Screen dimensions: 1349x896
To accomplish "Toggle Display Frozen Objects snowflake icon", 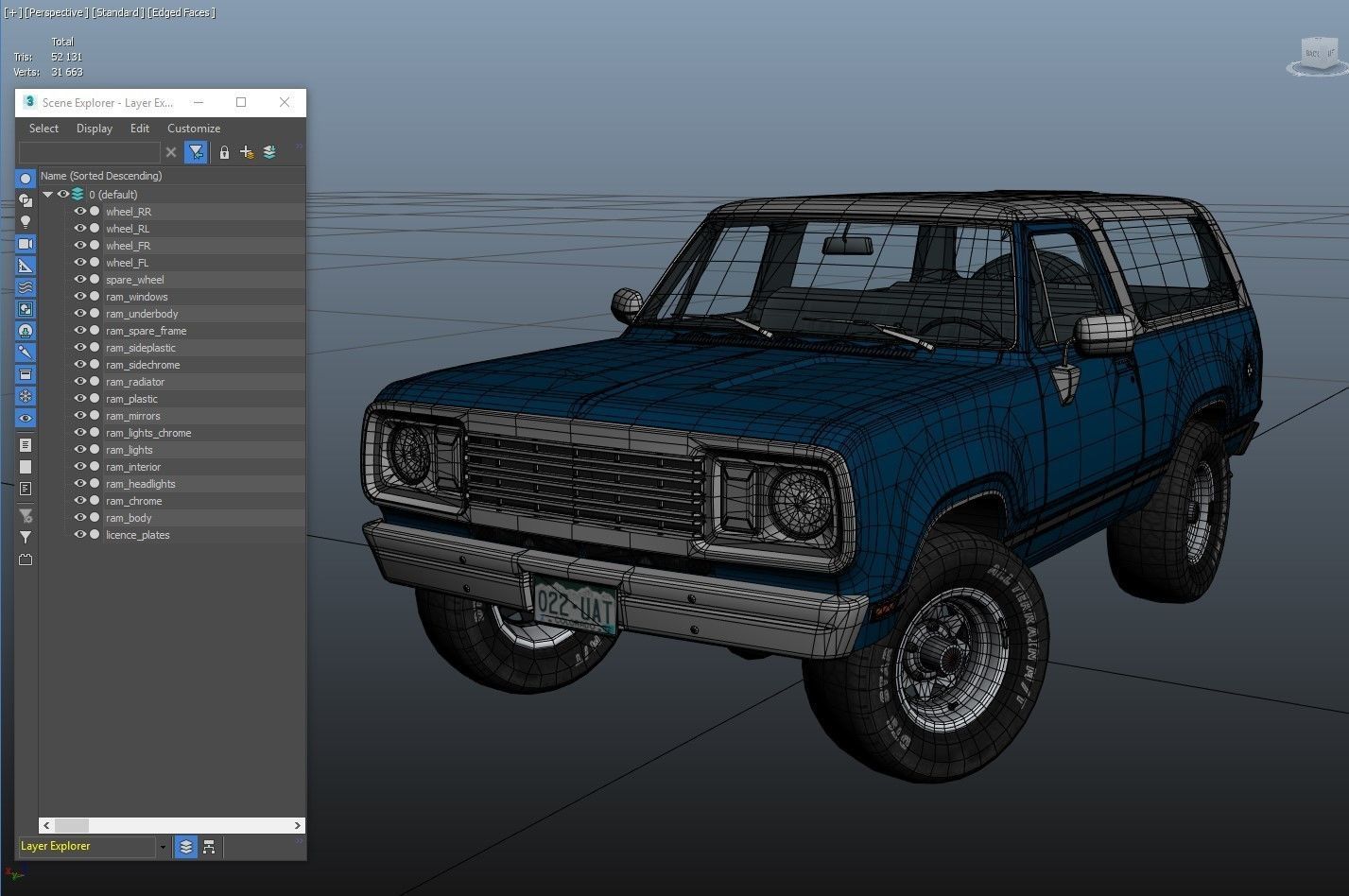I will tap(26, 396).
